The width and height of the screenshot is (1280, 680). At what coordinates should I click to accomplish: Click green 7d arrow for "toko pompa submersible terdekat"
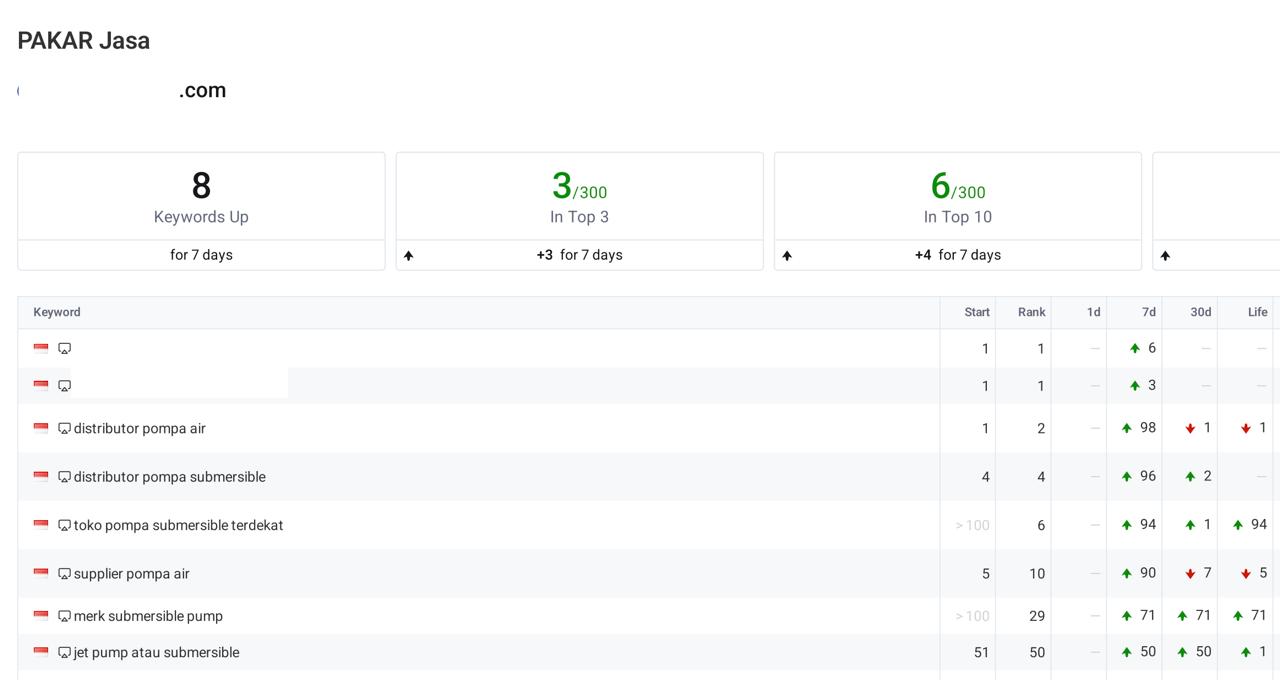tap(1126, 525)
